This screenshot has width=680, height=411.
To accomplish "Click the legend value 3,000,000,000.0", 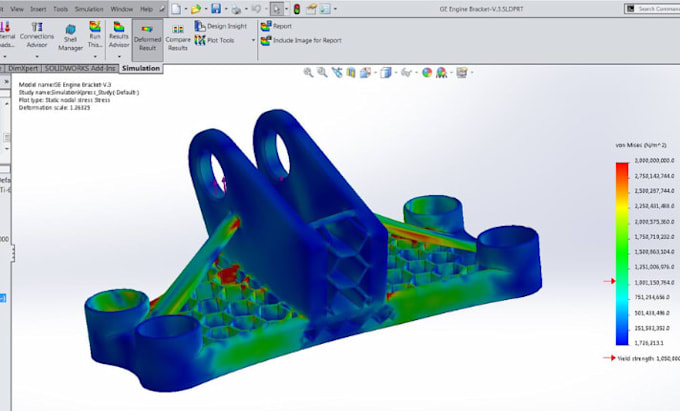I will pos(654,160).
